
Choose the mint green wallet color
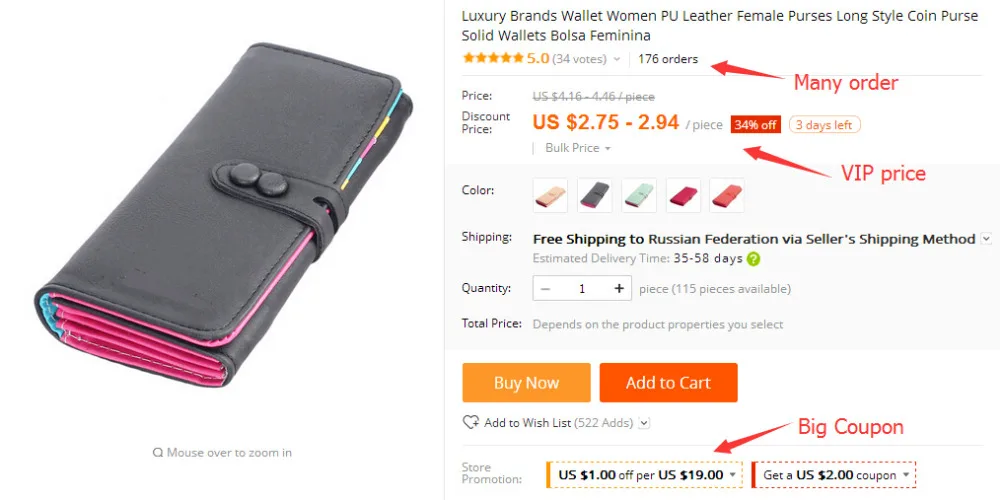[639, 195]
